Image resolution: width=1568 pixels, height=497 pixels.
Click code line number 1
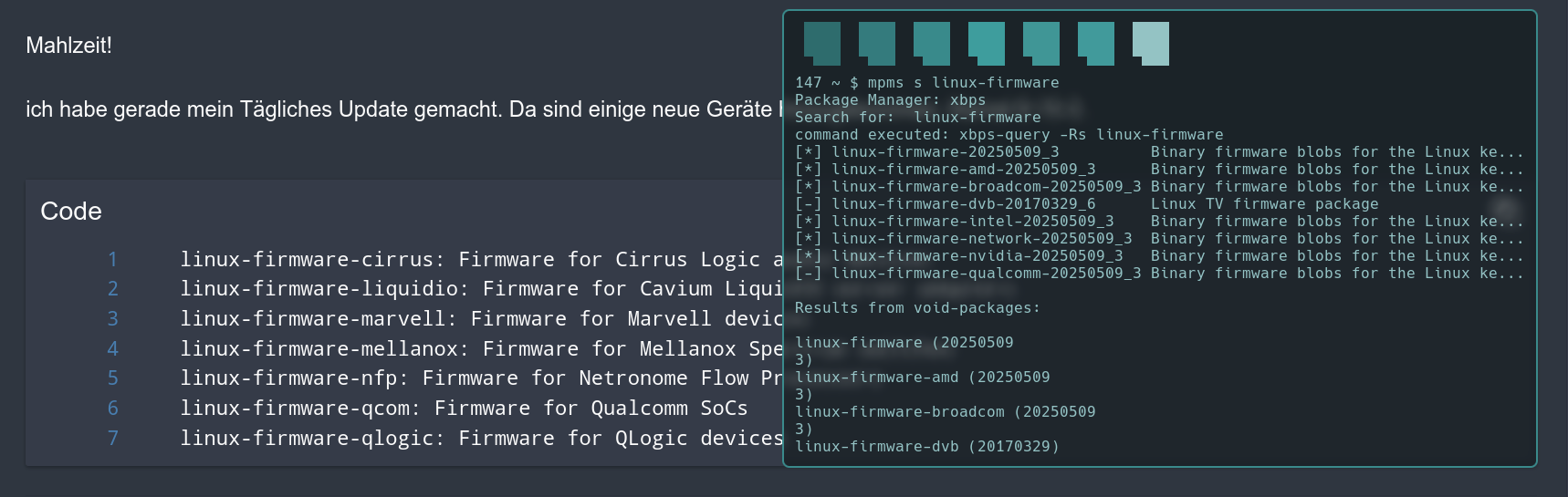coord(112,260)
